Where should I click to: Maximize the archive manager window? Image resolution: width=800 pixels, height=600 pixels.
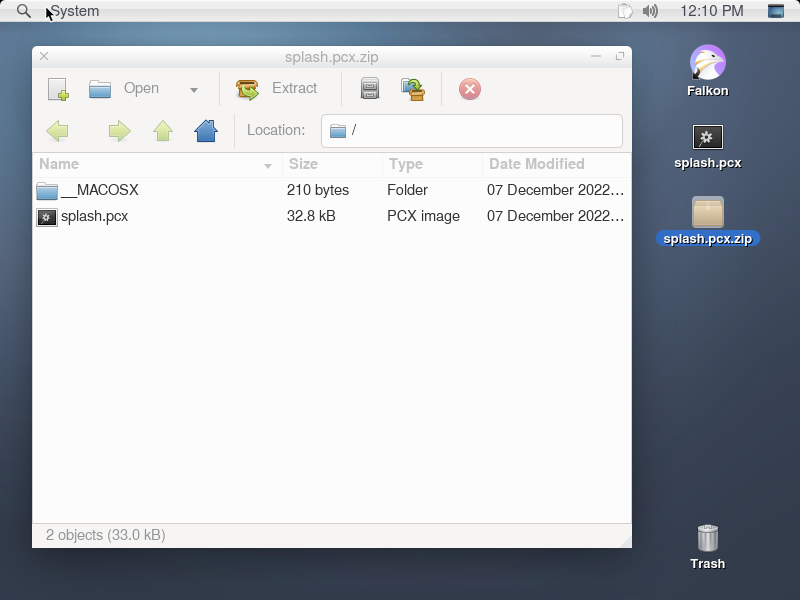(x=620, y=56)
